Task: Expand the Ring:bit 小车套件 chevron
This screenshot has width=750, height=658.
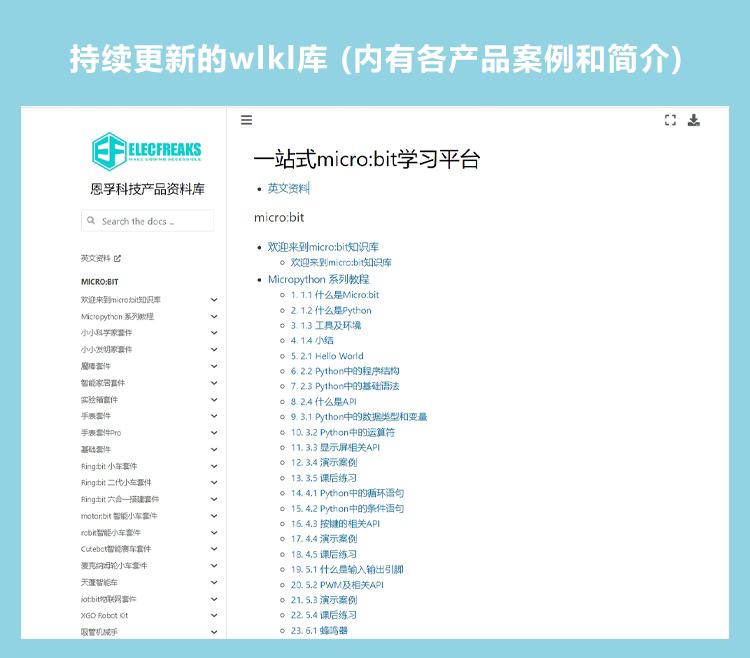Action: click(x=214, y=466)
